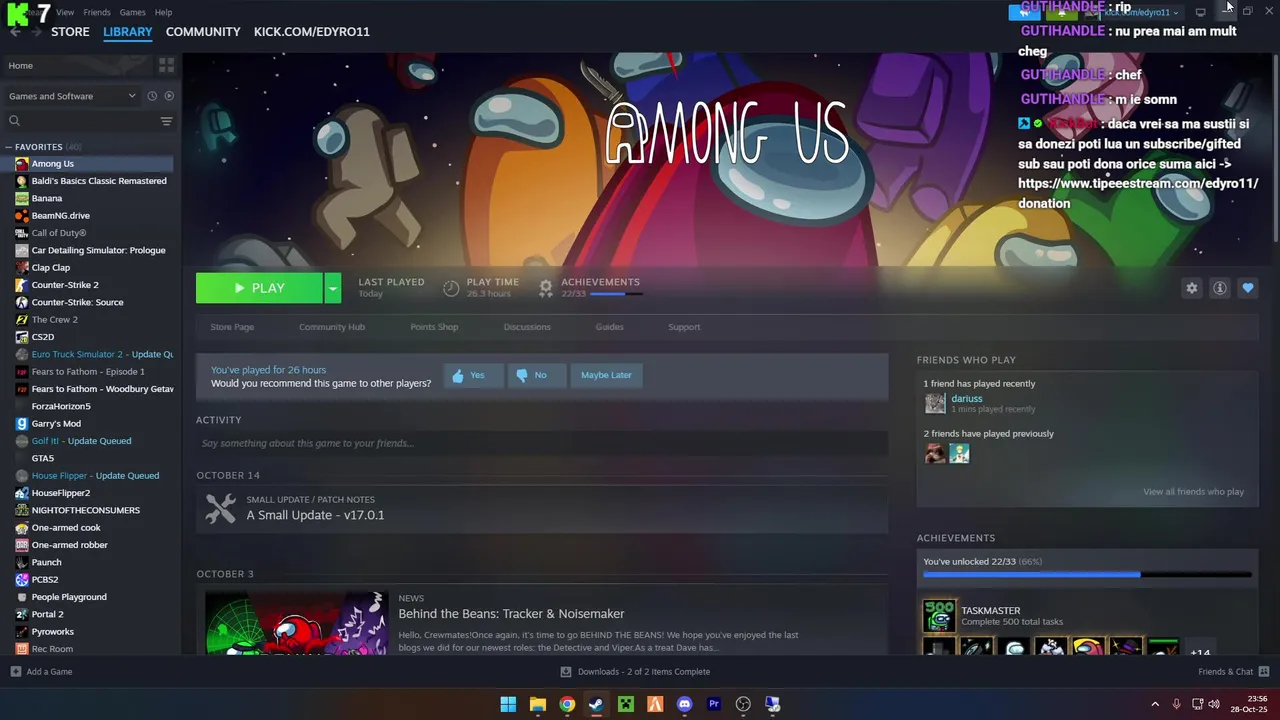Open Discord from the taskbar
1280x720 pixels.
click(684, 704)
